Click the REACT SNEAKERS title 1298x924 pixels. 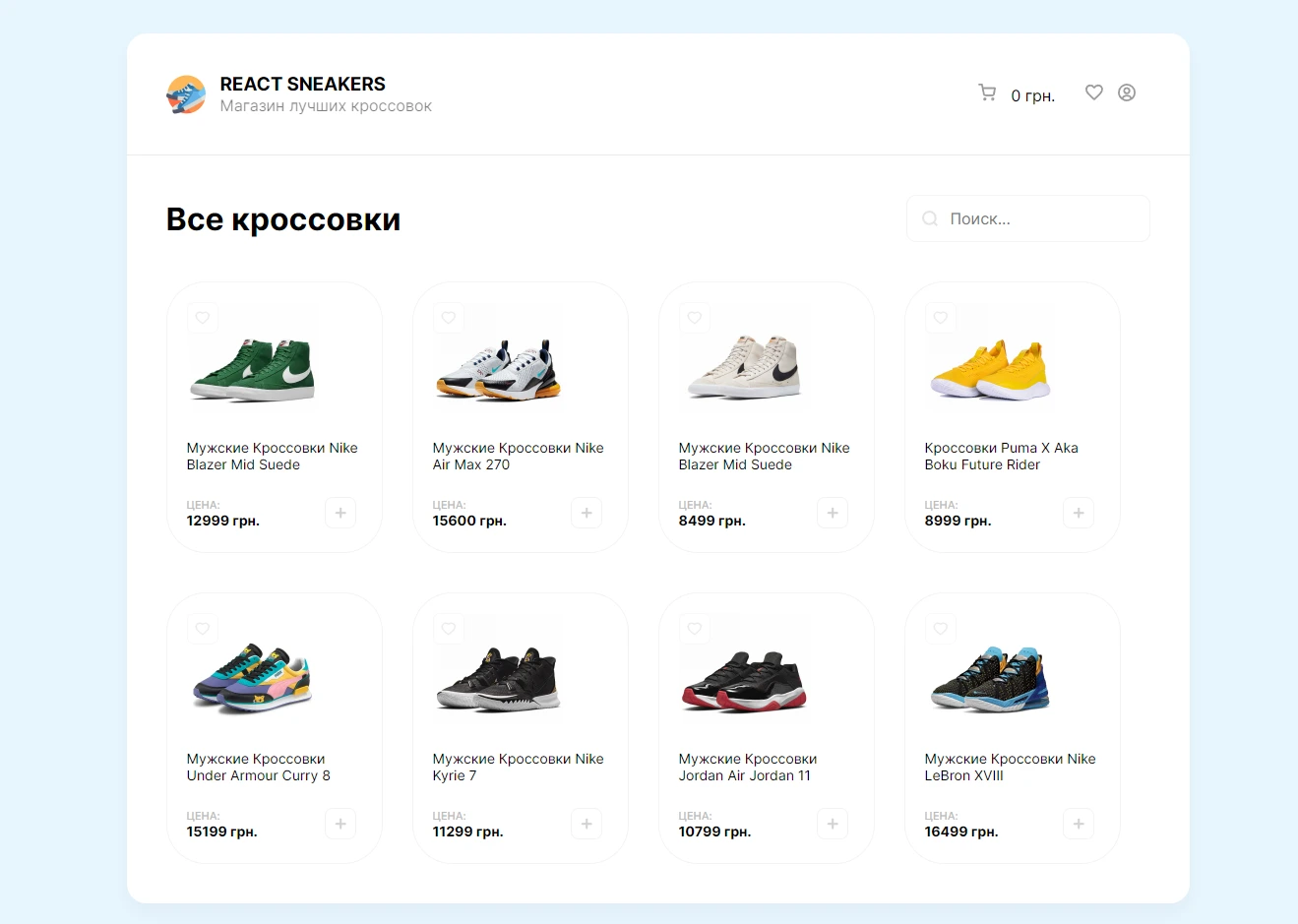(303, 84)
